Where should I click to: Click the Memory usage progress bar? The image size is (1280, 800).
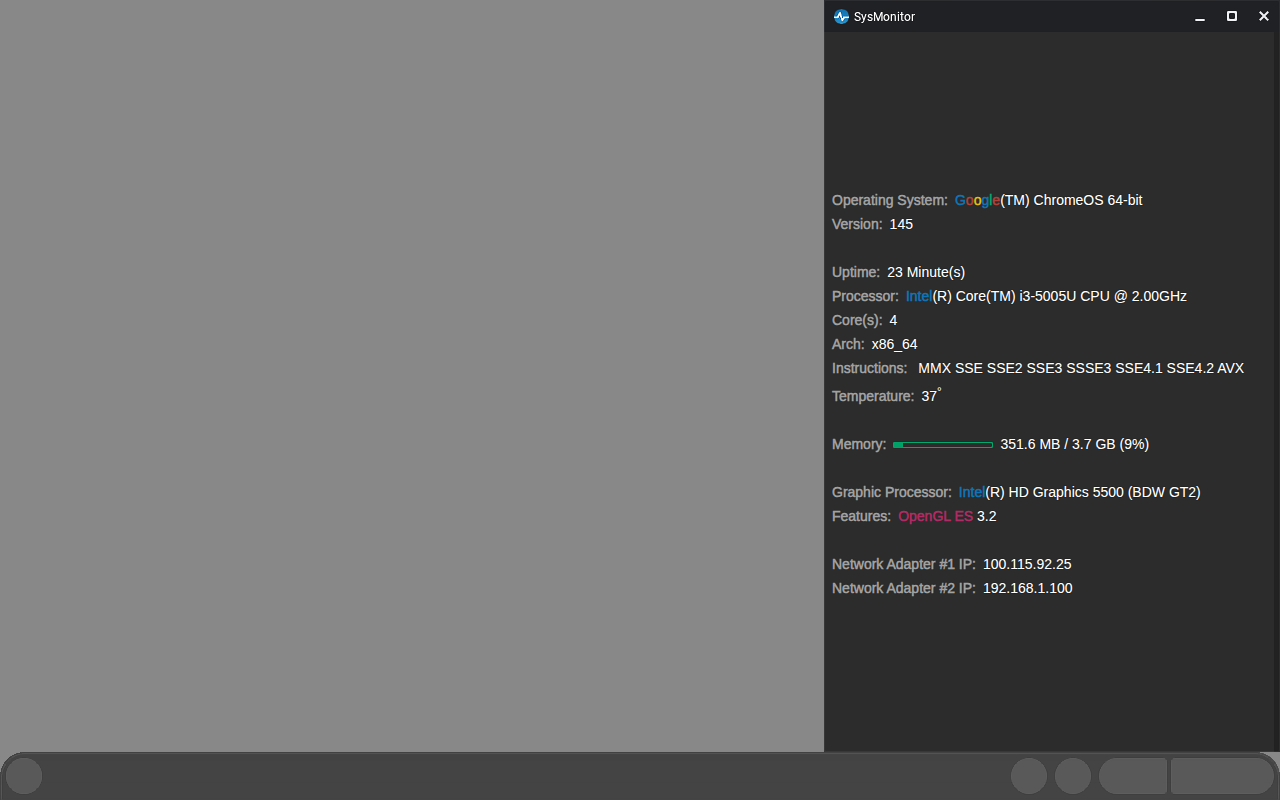click(943, 444)
